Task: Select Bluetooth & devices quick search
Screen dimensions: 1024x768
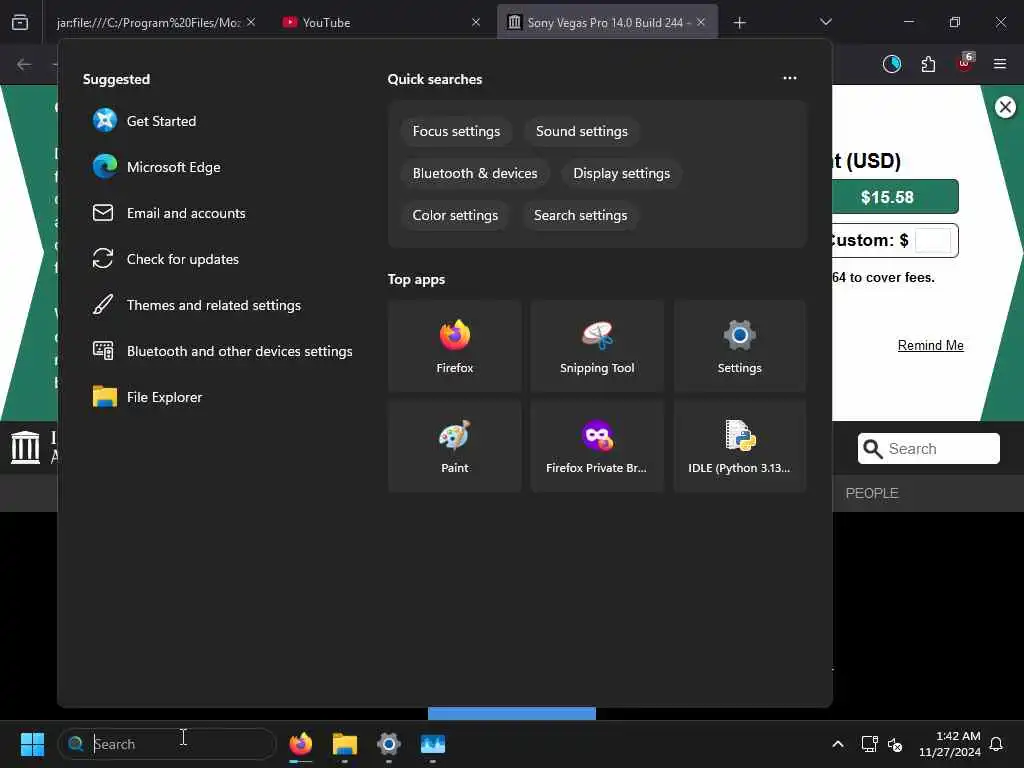Action: (475, 173)
